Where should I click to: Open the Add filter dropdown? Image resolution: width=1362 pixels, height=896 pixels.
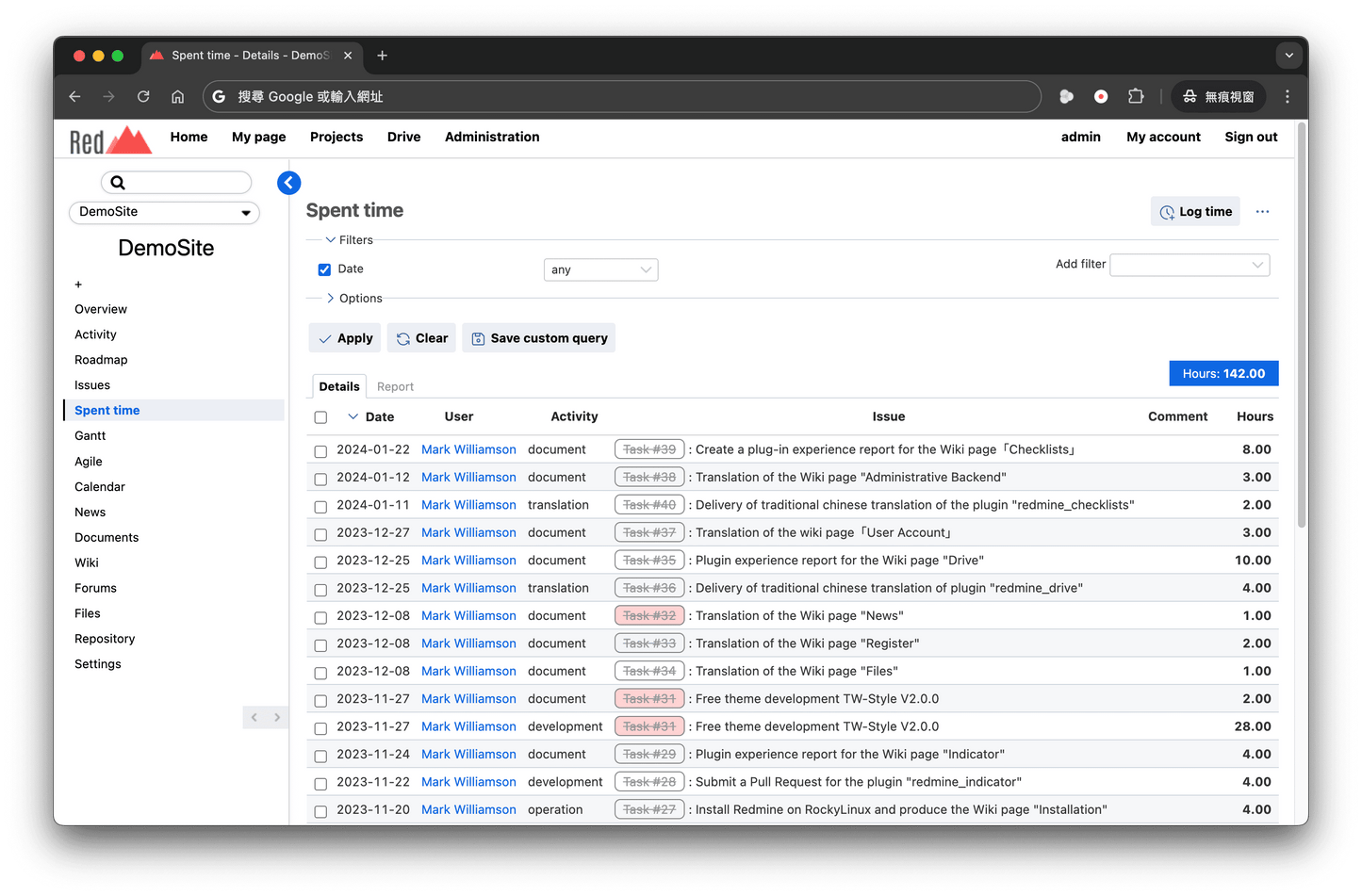pos(1189,265)
